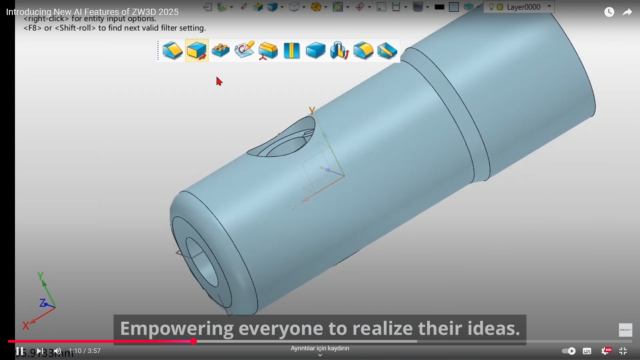
Task: Choose the block icon with orange bumps
Action: (x=221, y=51)
